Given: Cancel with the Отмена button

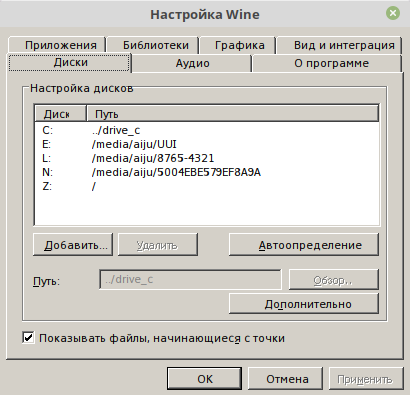Looking at the screenshot, I should coord(285,379).
